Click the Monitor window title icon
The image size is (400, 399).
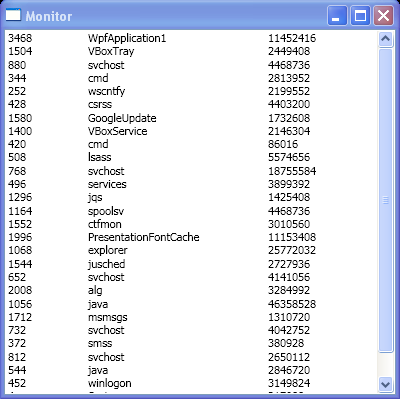13,15
